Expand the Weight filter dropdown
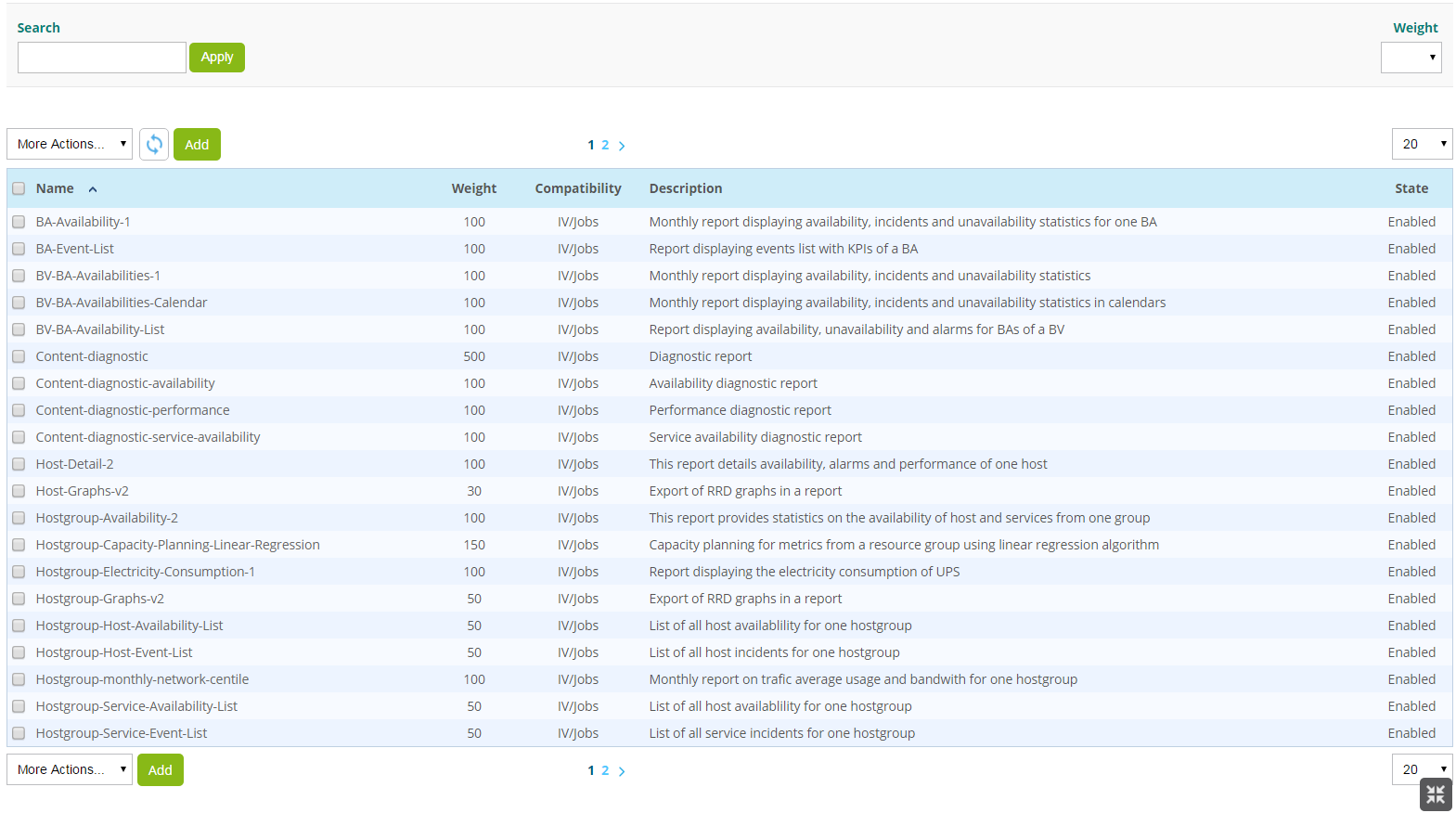The height and width of the screenshot is (813, 1456). coord(1411,58)
